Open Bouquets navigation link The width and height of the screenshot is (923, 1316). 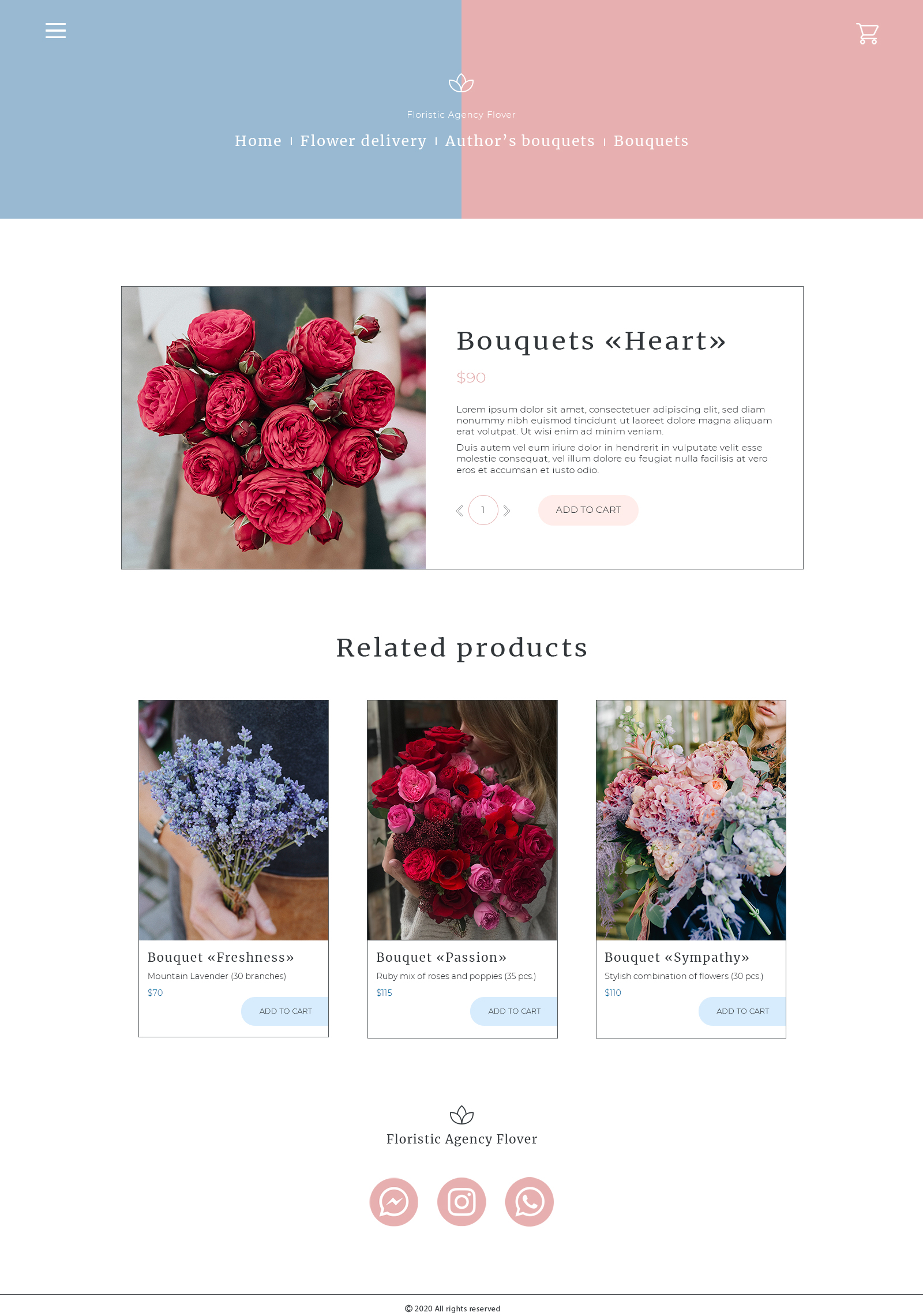(x=651, y=141)
